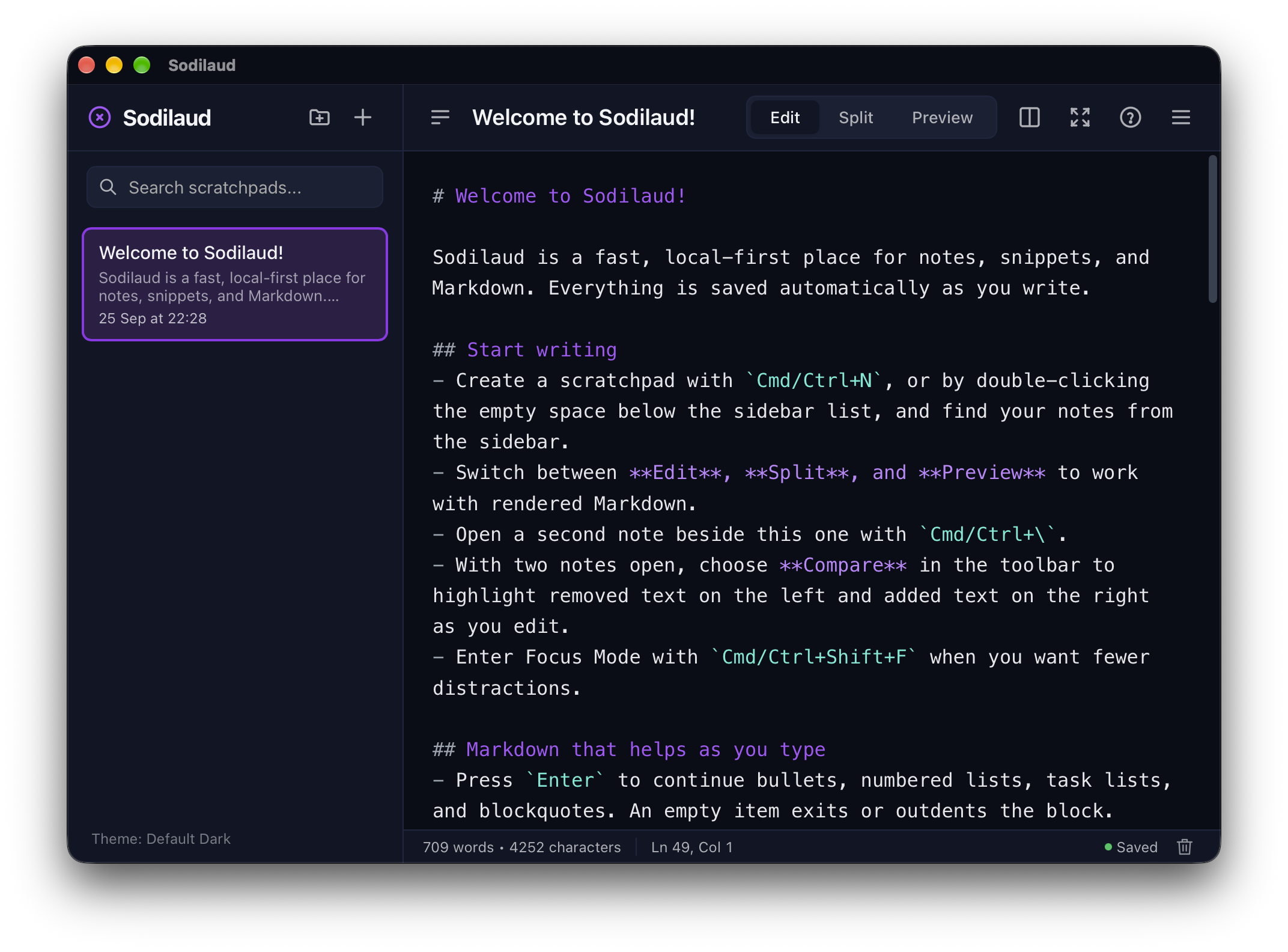Open help with the question mark icon

(1131, 117)
